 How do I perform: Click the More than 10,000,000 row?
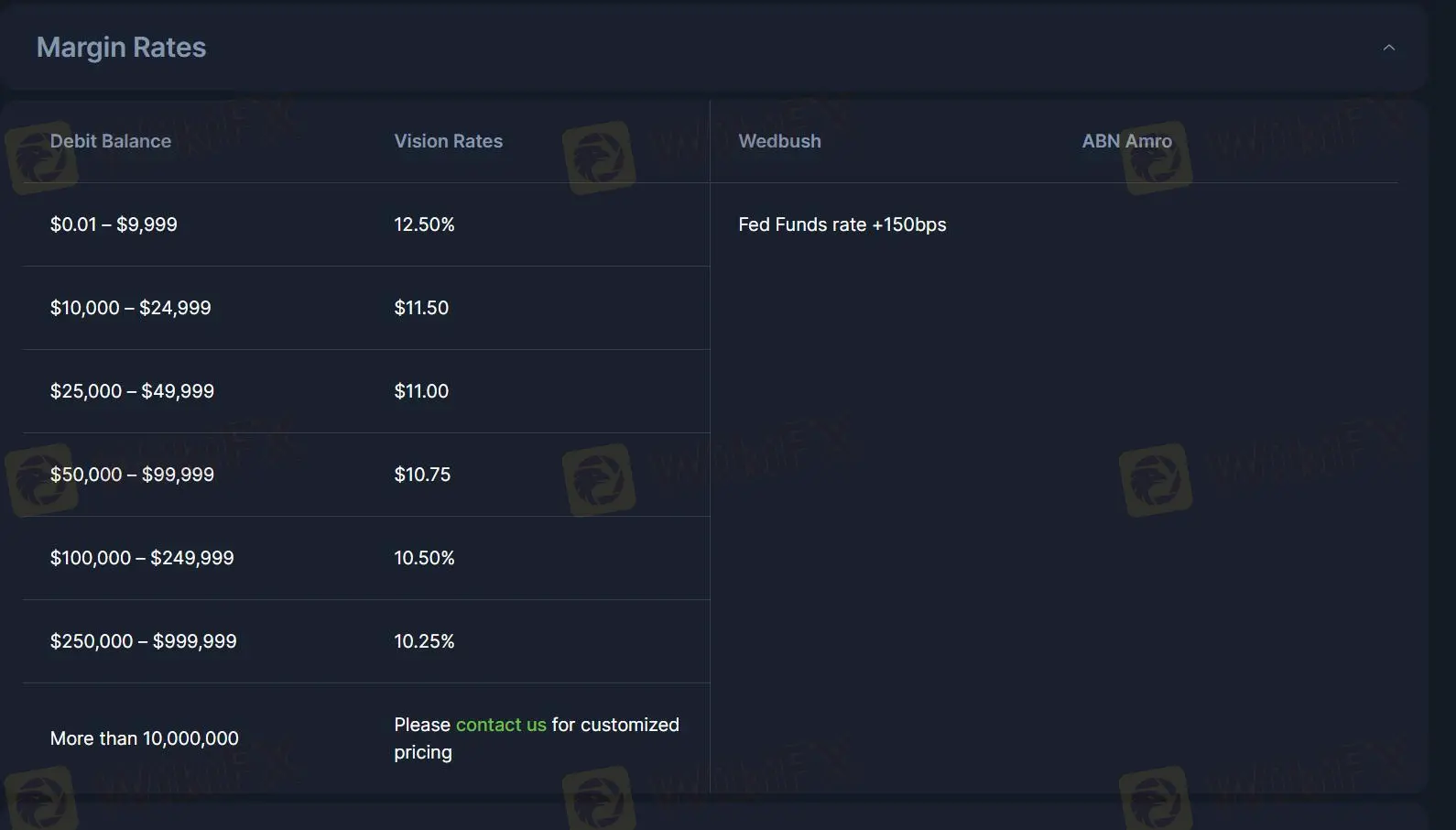point(144,738)
